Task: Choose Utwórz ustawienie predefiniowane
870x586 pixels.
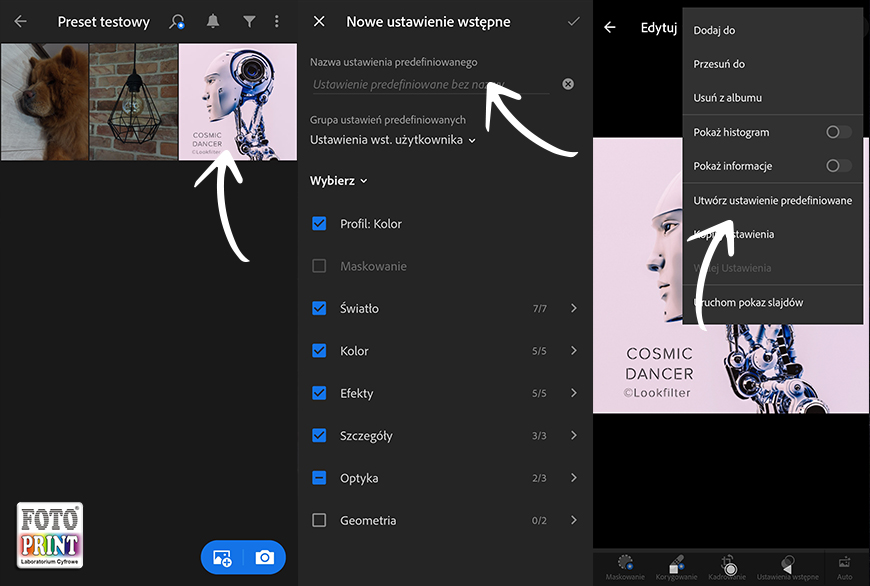Action: [x=772, y=200]
